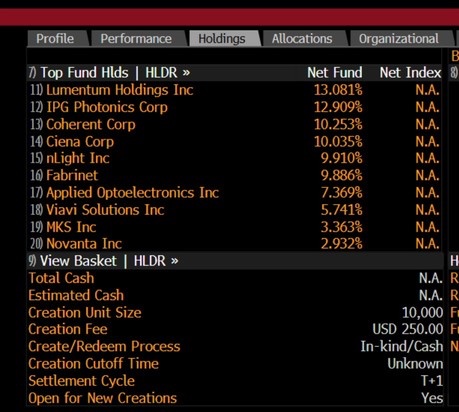The width and height of the screenshot is (459, 412).
Task: Click the 10.035% net fund value
Action: pos(338,142)
